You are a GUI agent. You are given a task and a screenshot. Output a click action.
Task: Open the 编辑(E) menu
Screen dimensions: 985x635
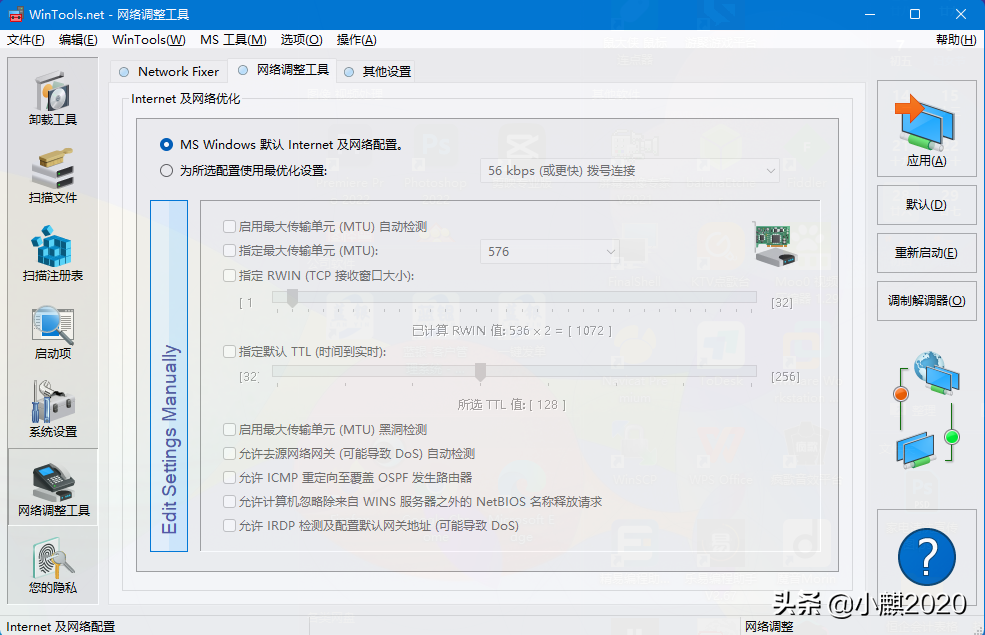point(79,40)
